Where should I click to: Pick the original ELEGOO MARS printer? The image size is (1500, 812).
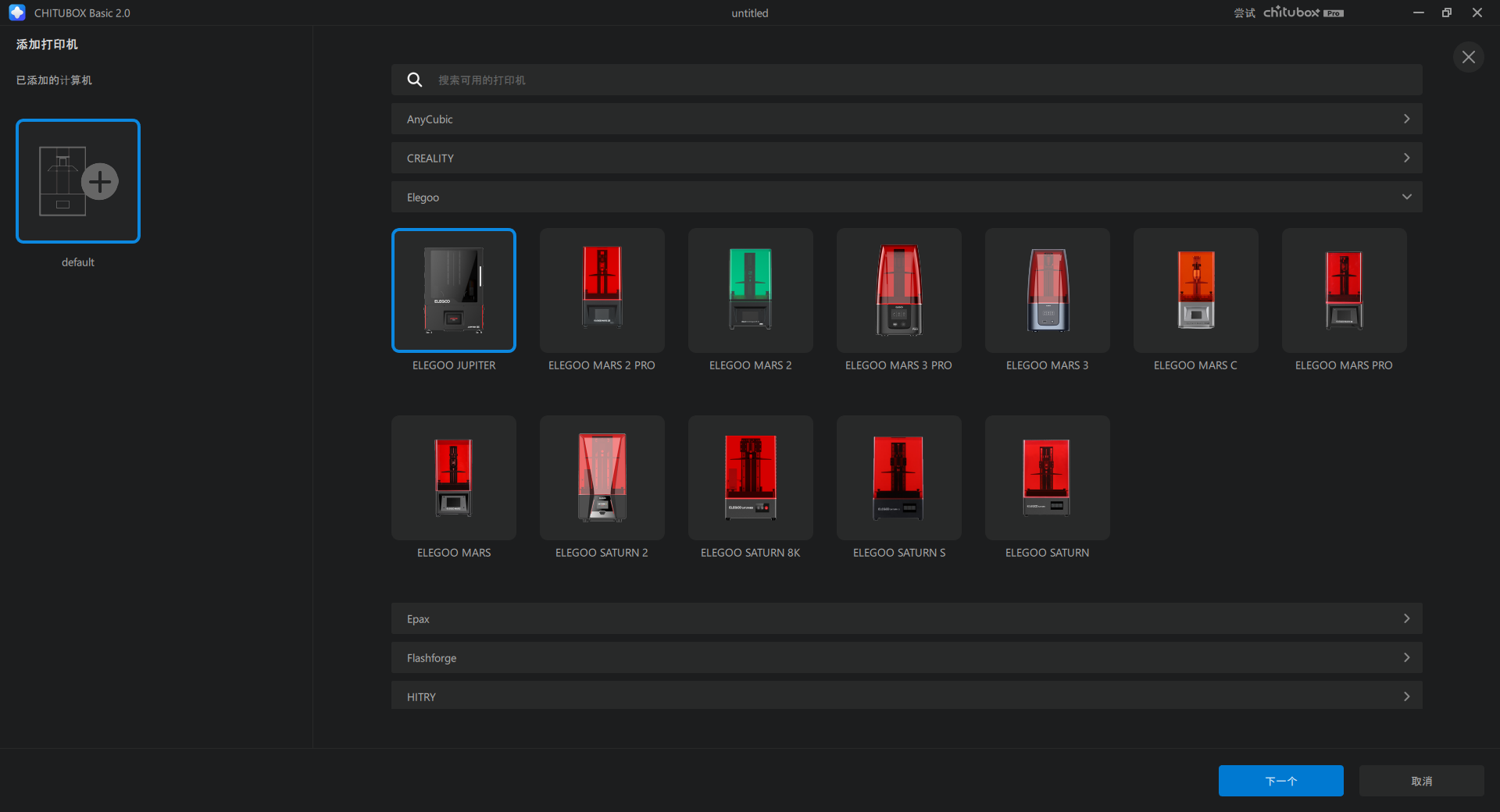coord(454,478)
